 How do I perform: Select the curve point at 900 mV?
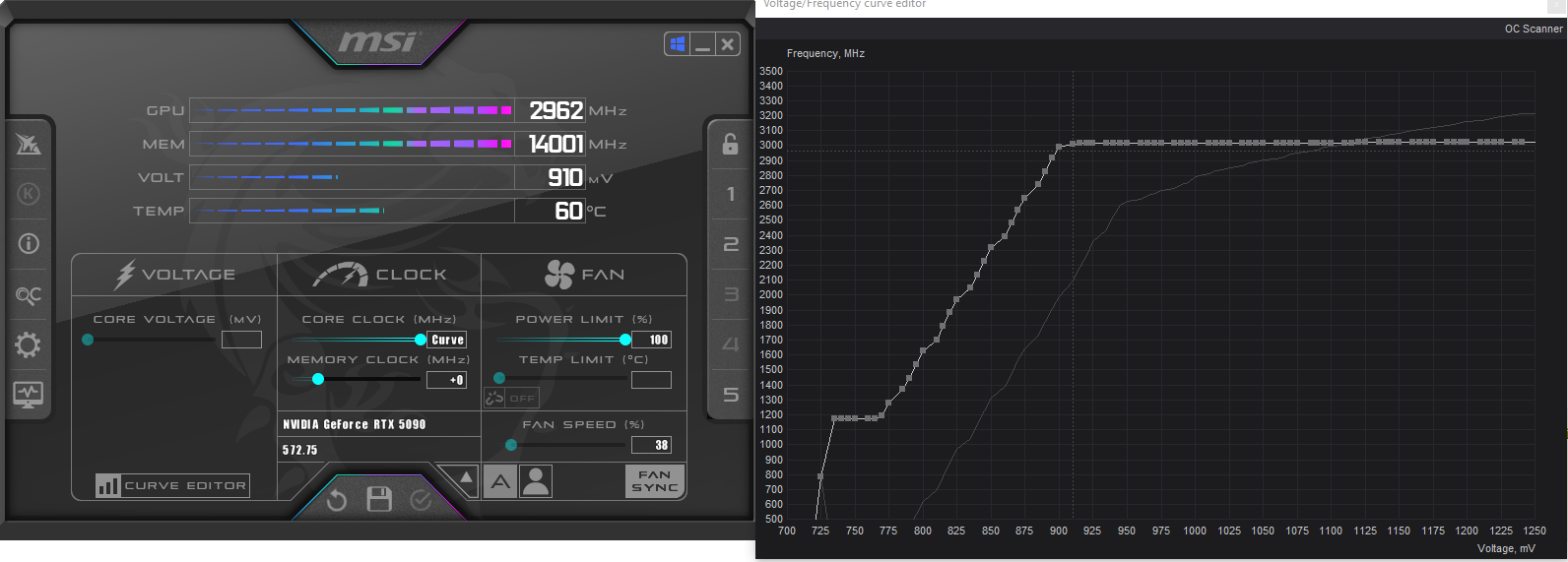pos(1059,147)
